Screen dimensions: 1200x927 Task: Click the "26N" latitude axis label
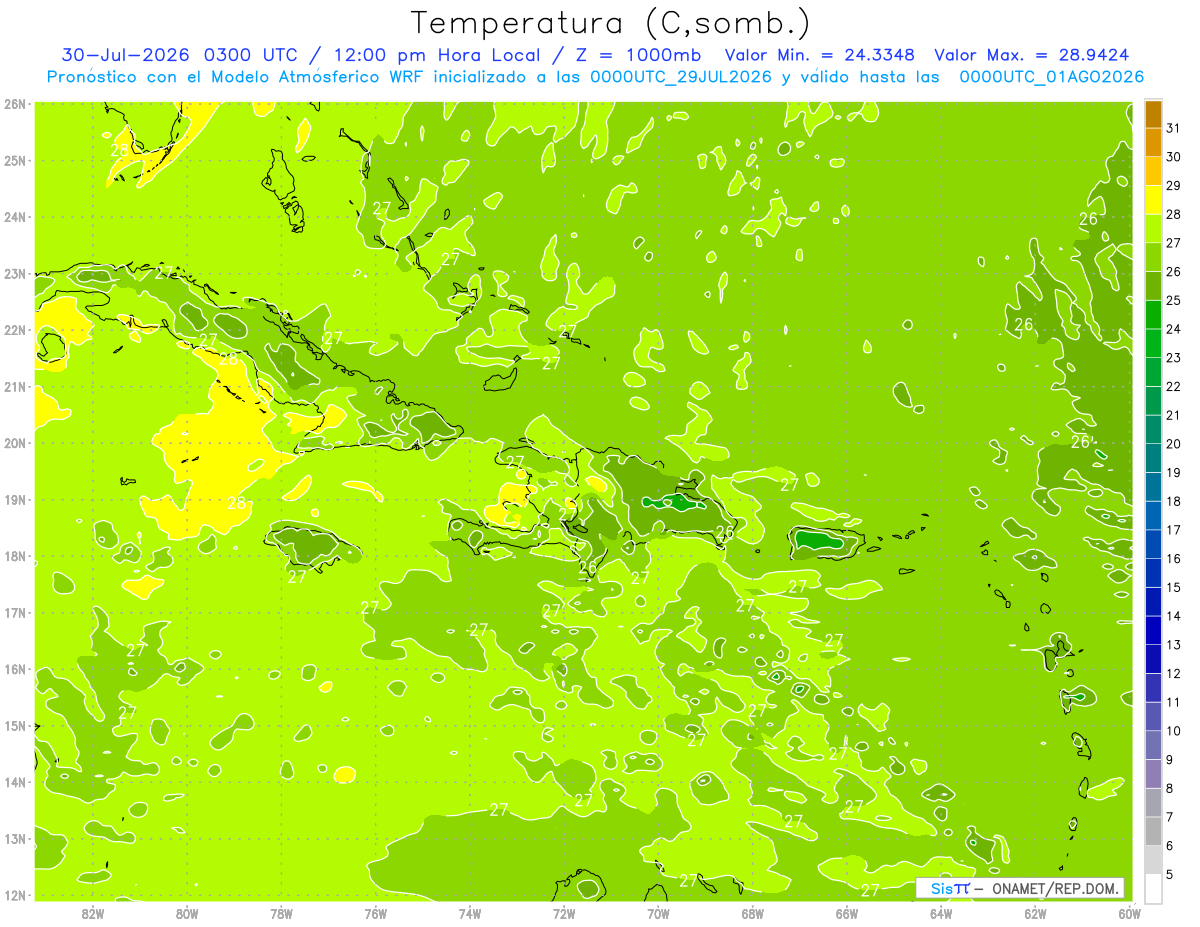[x=14, y=104]
